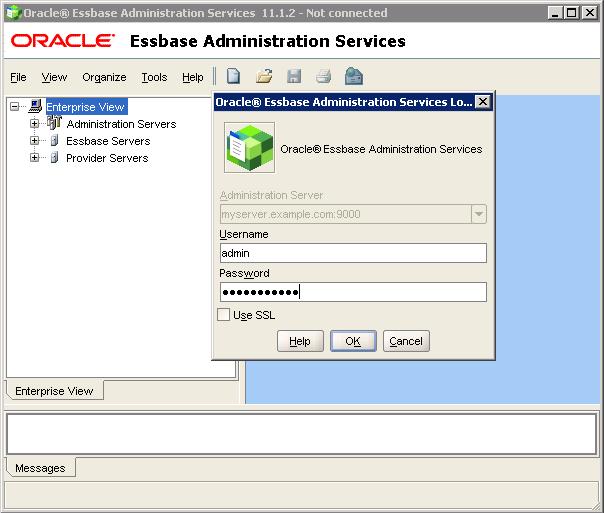Image resolution: width=604 pixels, height=513 pixels.
Task: Expand the Administration Servers node
Action: pos(34,123)
